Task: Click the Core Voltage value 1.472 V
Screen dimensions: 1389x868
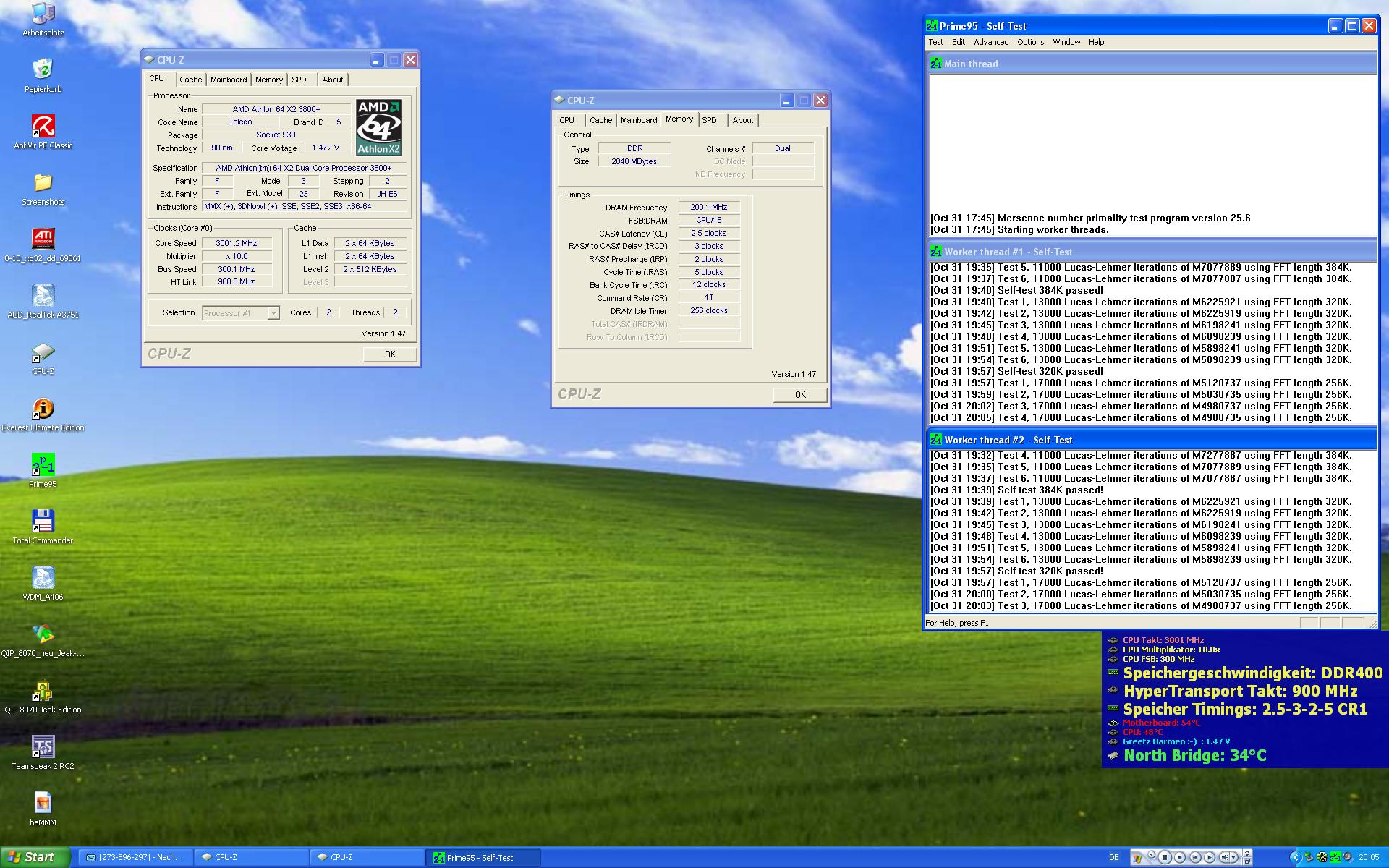Action: pos(326,148)
